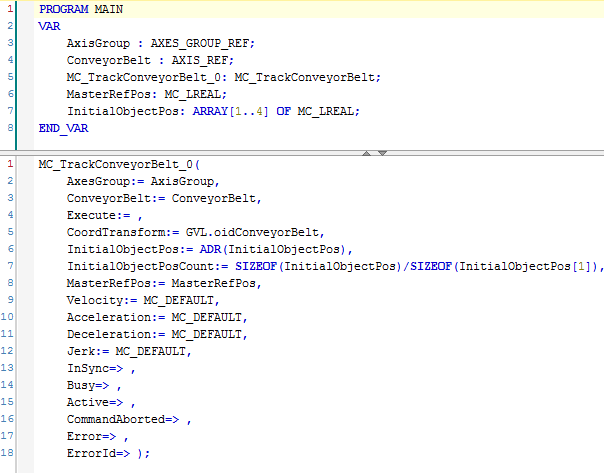
Task: Click 'ADR(InitialObjectPos)' in the implementation code
Action: coord(272,249)
